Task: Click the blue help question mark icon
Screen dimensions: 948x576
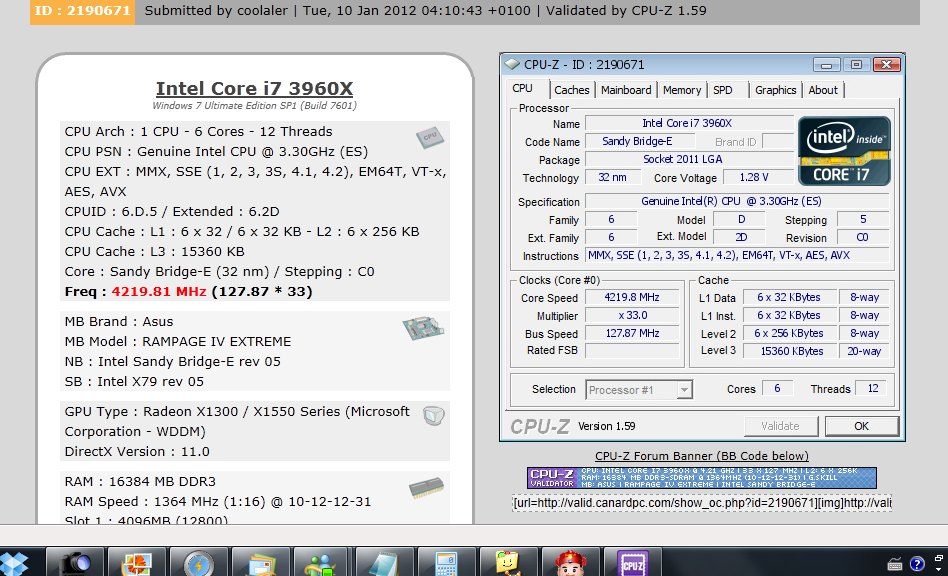Action: click(917, 564)
